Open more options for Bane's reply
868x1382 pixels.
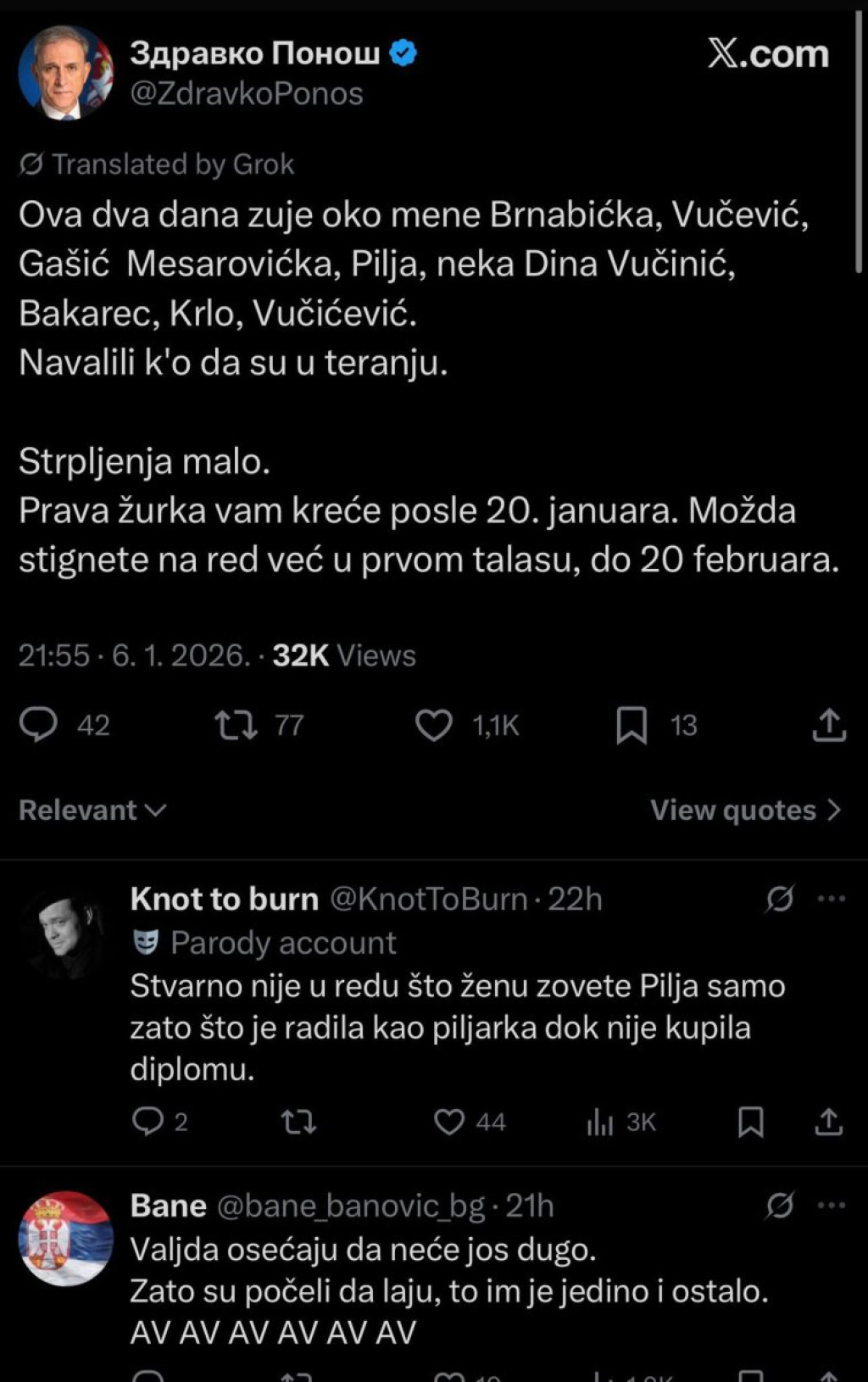click(832, 1205)
